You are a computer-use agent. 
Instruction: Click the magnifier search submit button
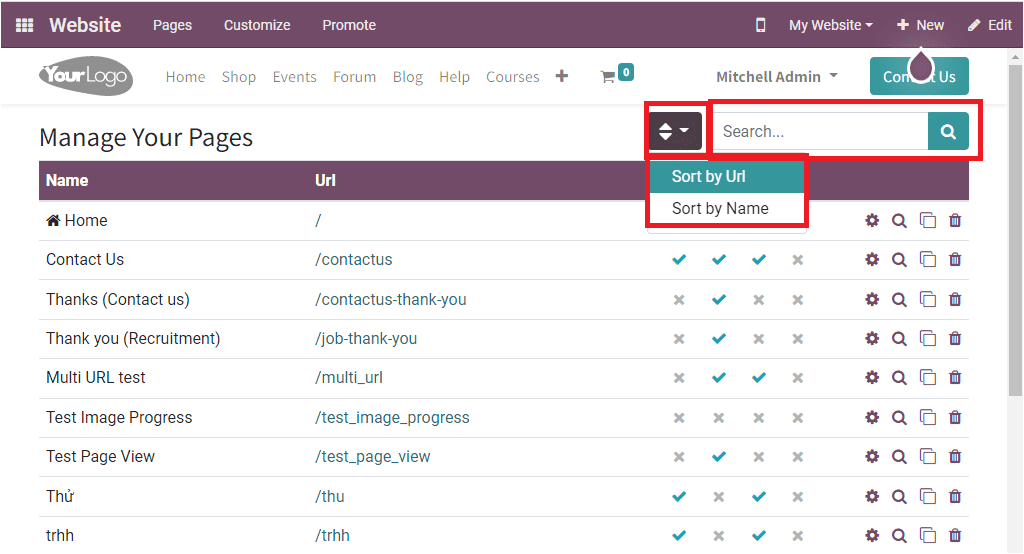(948, 131)
